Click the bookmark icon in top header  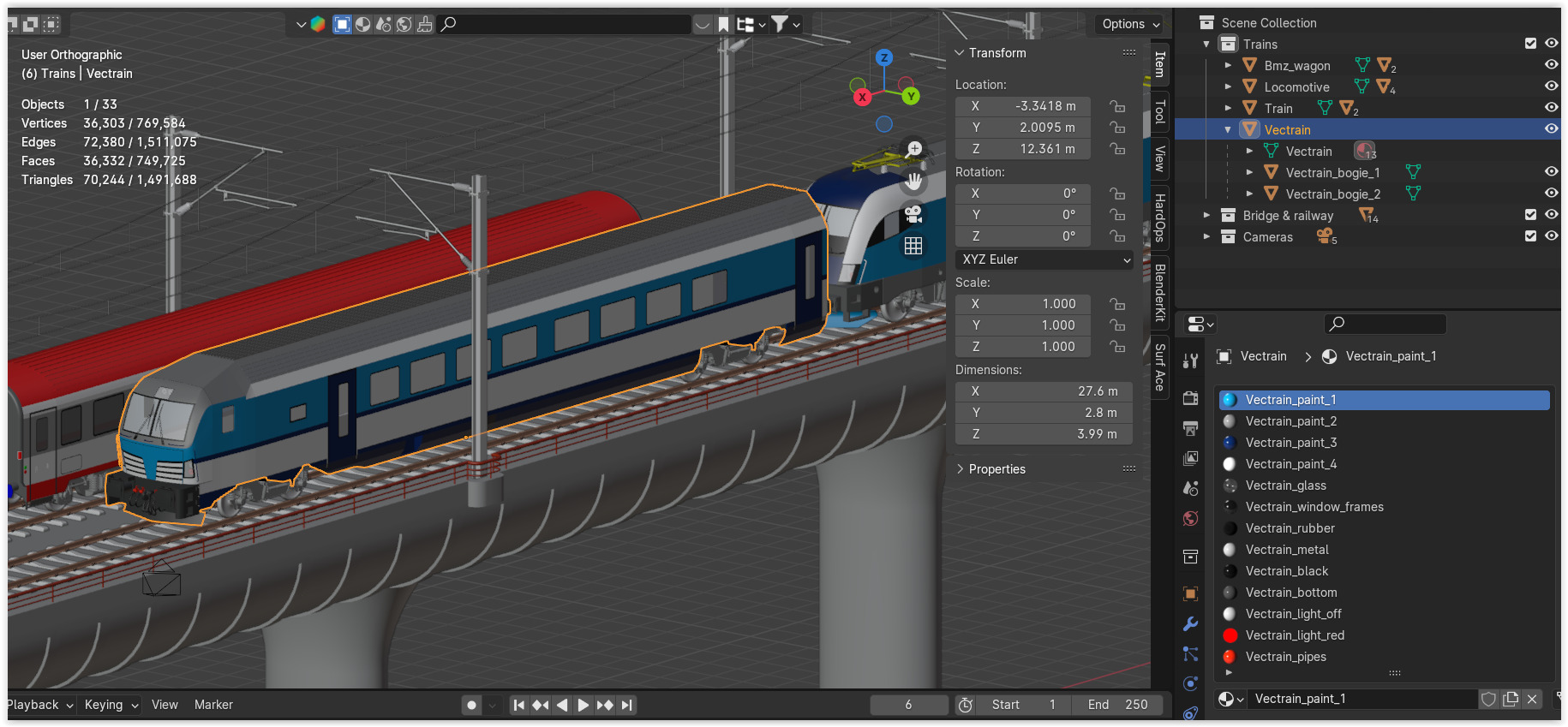coord(723,24)
